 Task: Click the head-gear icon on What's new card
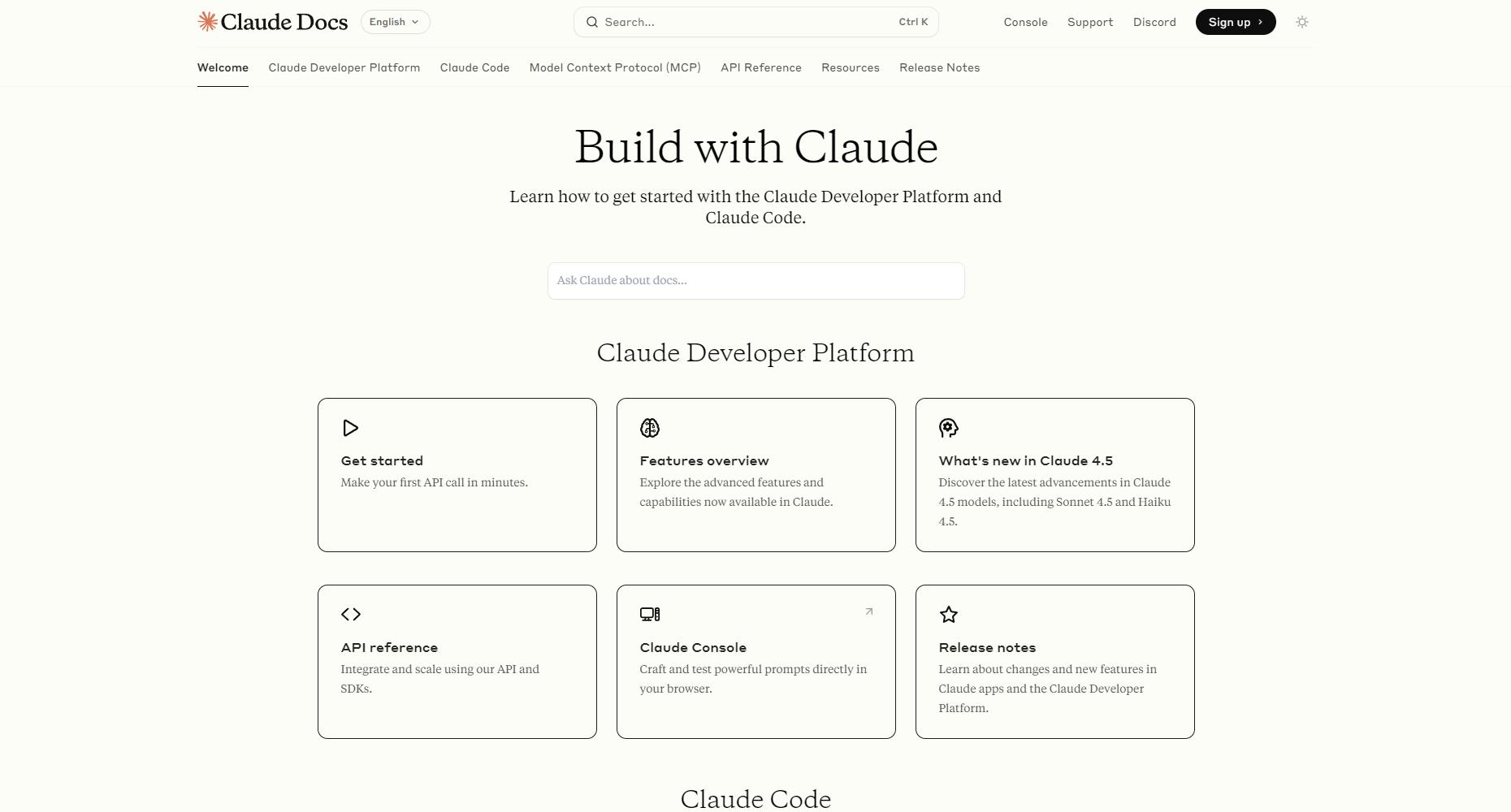pyautogui.click(x=948, y=428)
